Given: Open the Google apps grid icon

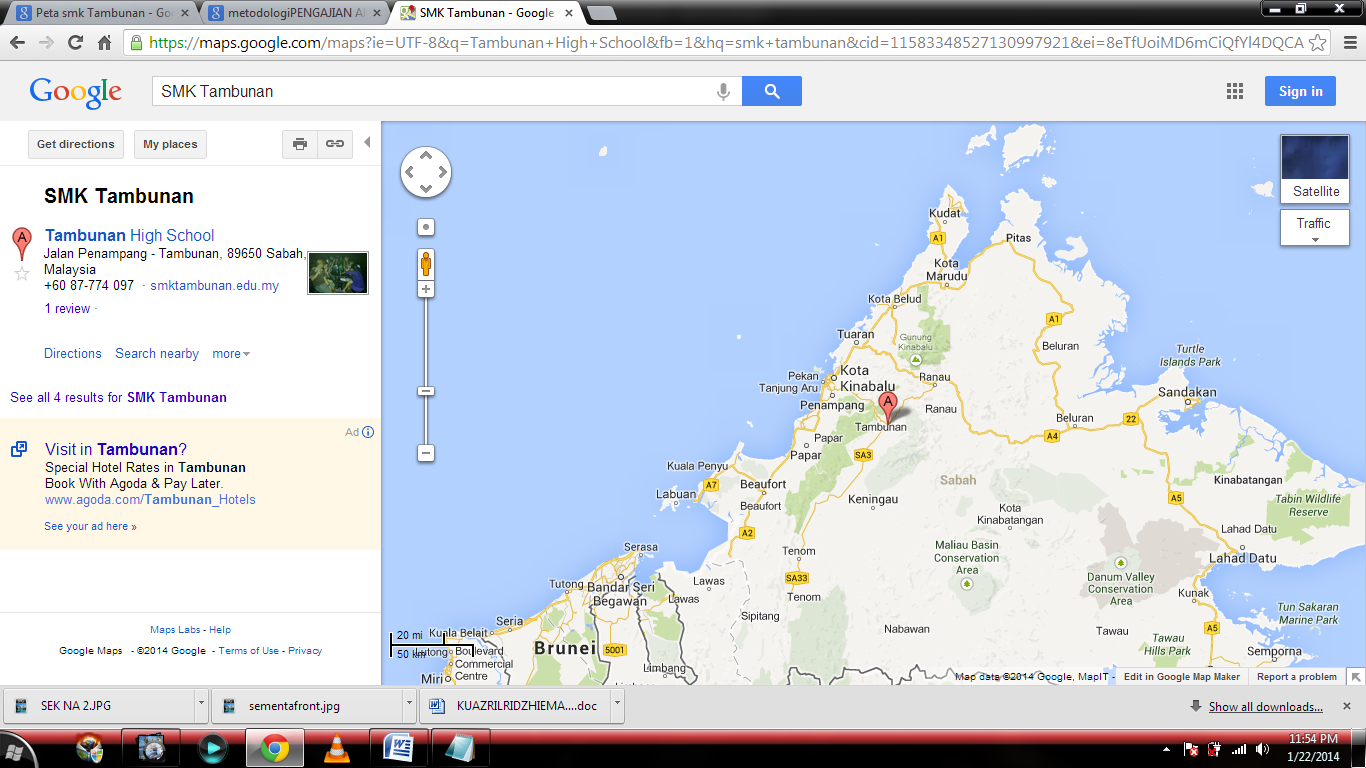Looking at the screenshot, I should 1235,91.
